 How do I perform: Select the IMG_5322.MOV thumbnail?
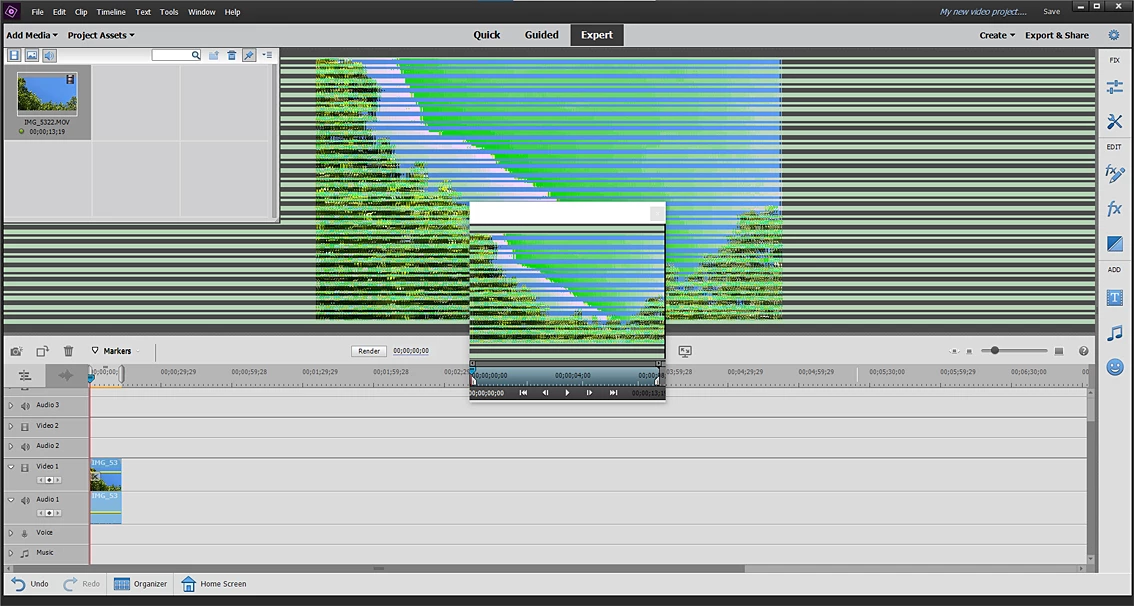[48, 93]
